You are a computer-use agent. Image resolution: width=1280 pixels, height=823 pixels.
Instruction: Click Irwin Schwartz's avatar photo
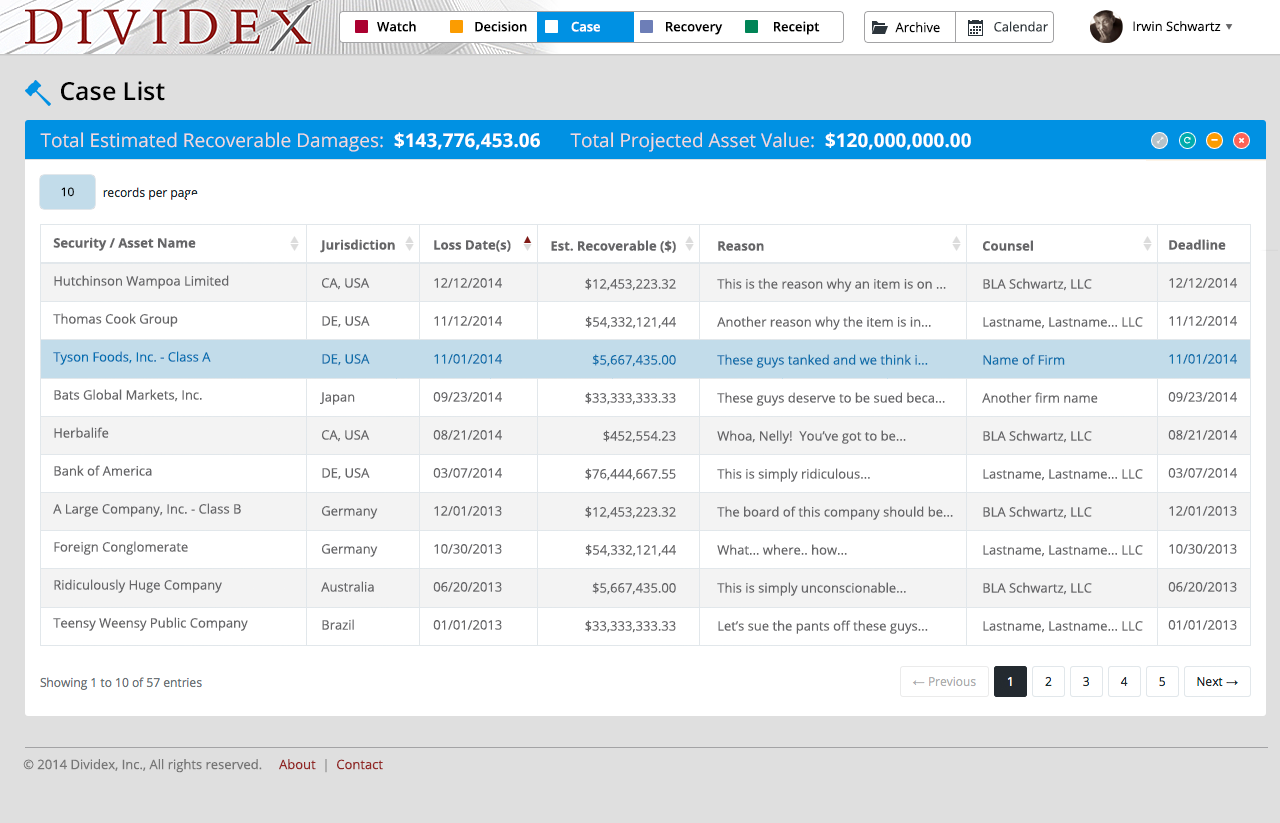pyautogui.click(x=1106, y=27)
